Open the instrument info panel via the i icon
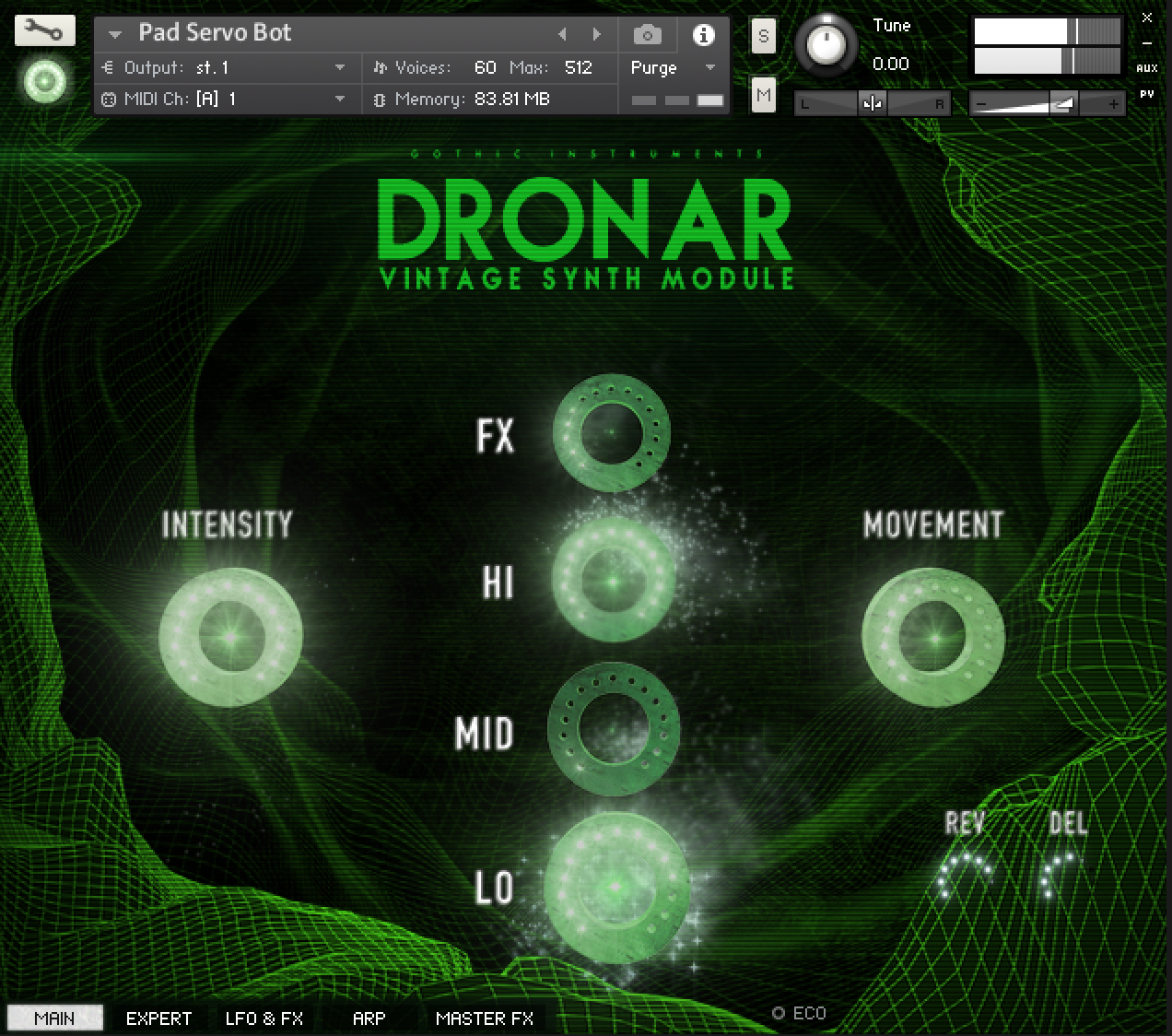The height and width of the screenshot is (1036, 1172). click(705, 35)
